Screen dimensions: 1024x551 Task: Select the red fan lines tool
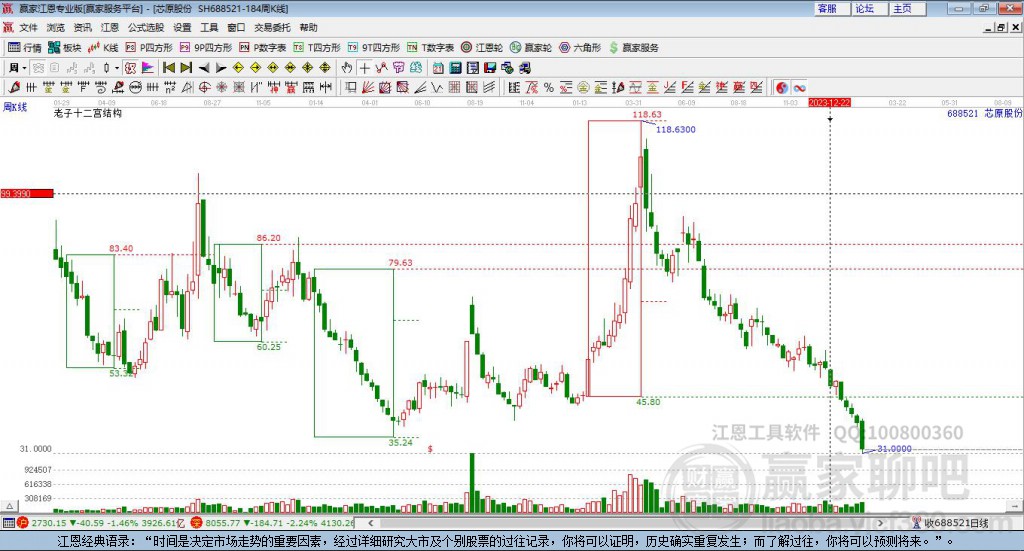pyautogui.click(x=368, y=87)
